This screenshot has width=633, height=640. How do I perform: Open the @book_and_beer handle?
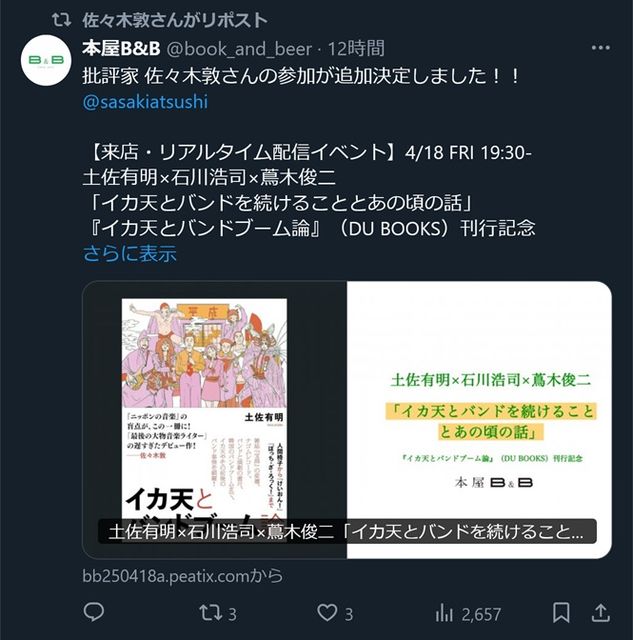click(239, 49)
